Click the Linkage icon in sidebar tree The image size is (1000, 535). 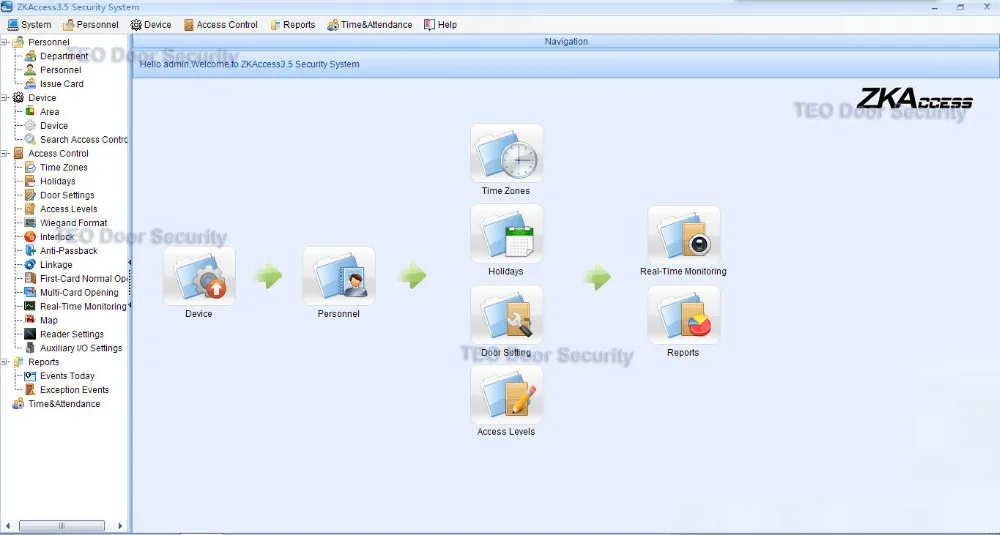(30, 265)
